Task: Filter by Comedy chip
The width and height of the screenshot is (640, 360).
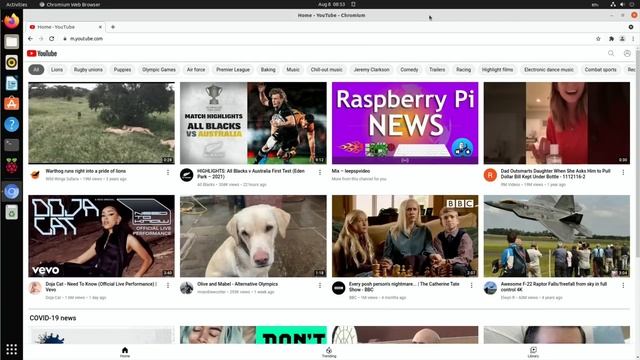Action: [409, 70]
